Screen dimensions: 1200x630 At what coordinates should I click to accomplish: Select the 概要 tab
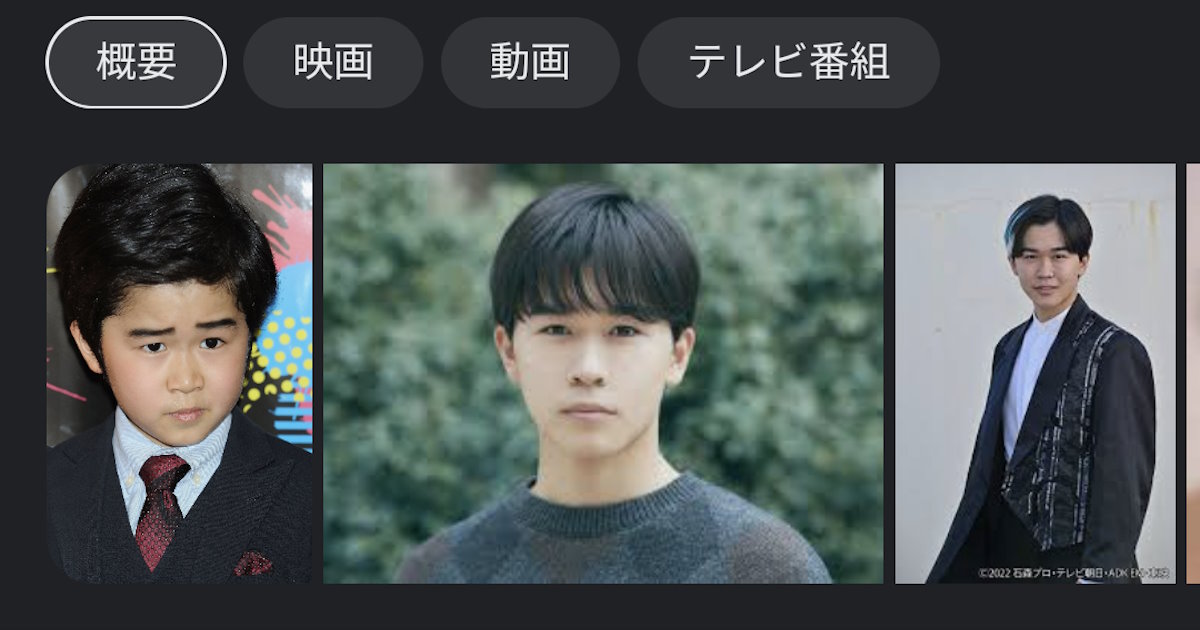[x=136, y=62]
